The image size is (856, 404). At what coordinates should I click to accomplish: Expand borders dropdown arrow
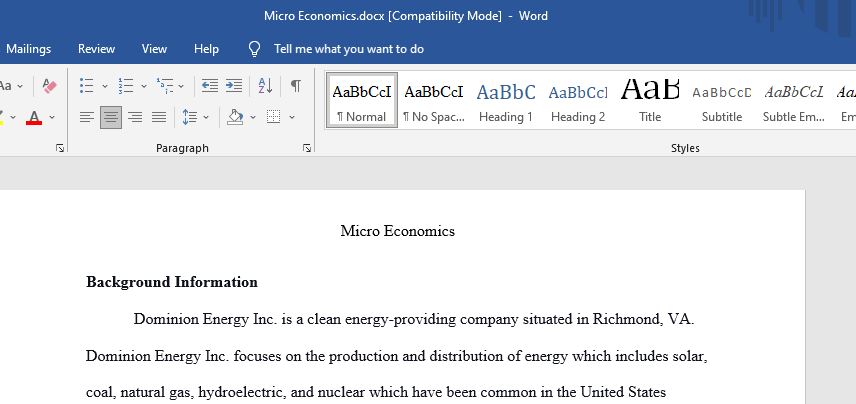292,117
